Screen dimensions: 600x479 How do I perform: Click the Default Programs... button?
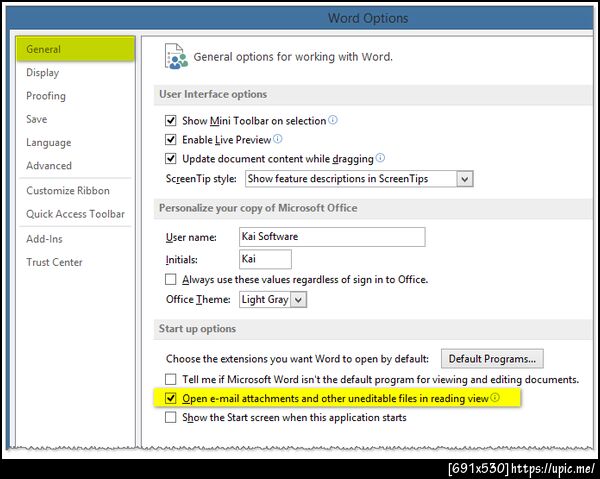click(492, 359)
